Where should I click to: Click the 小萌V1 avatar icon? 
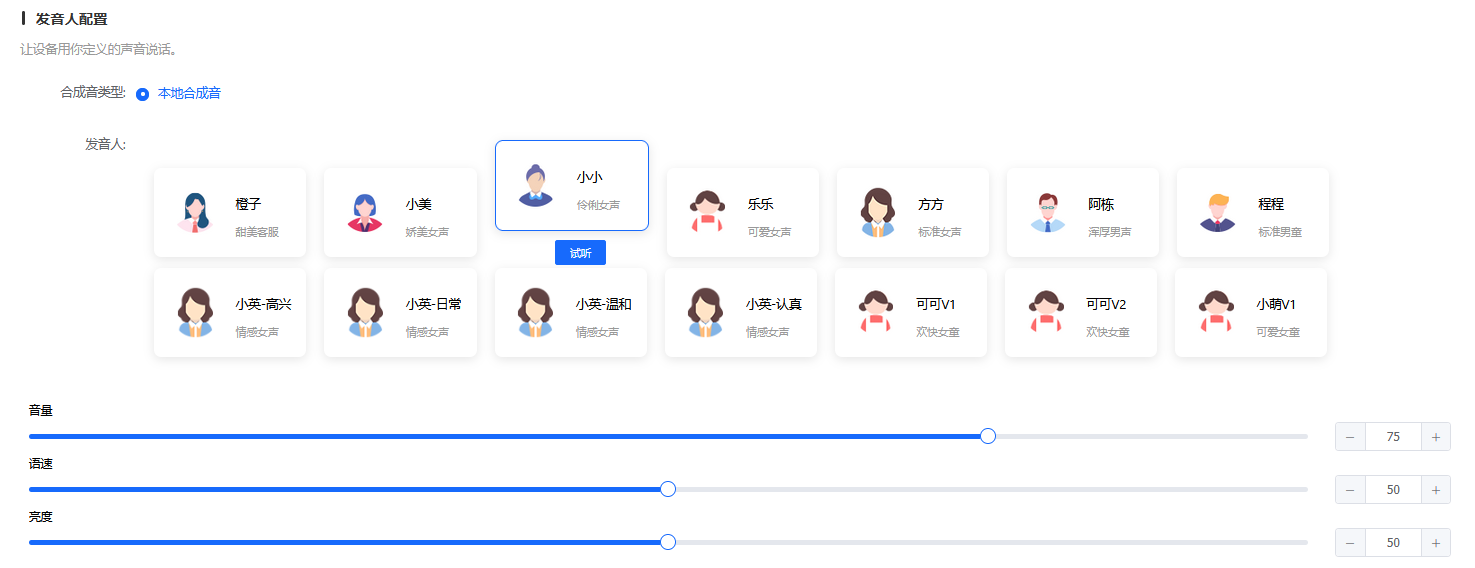click(x=1216, y=312)
